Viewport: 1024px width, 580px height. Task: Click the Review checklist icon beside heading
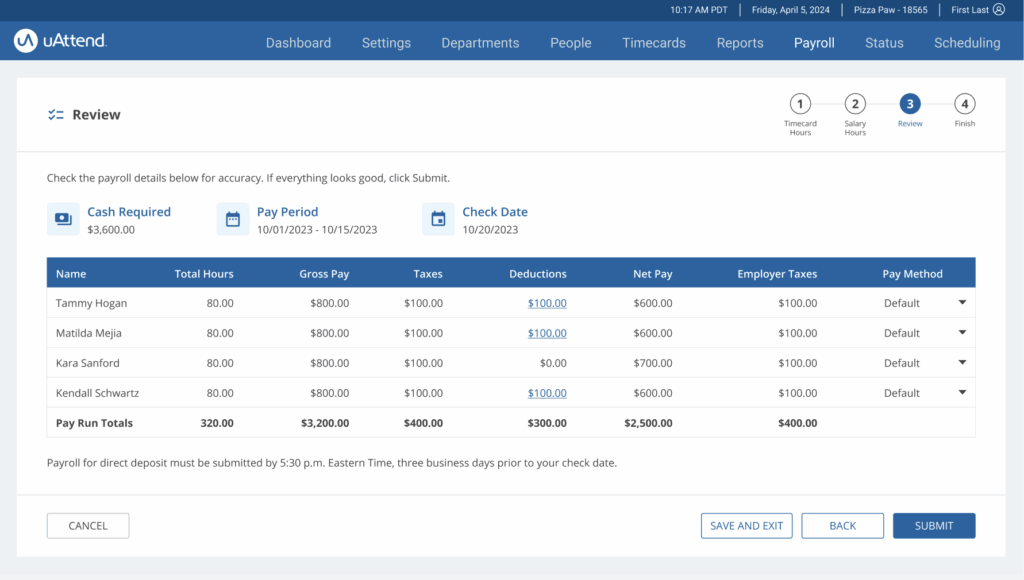click(x=56, y=115)
